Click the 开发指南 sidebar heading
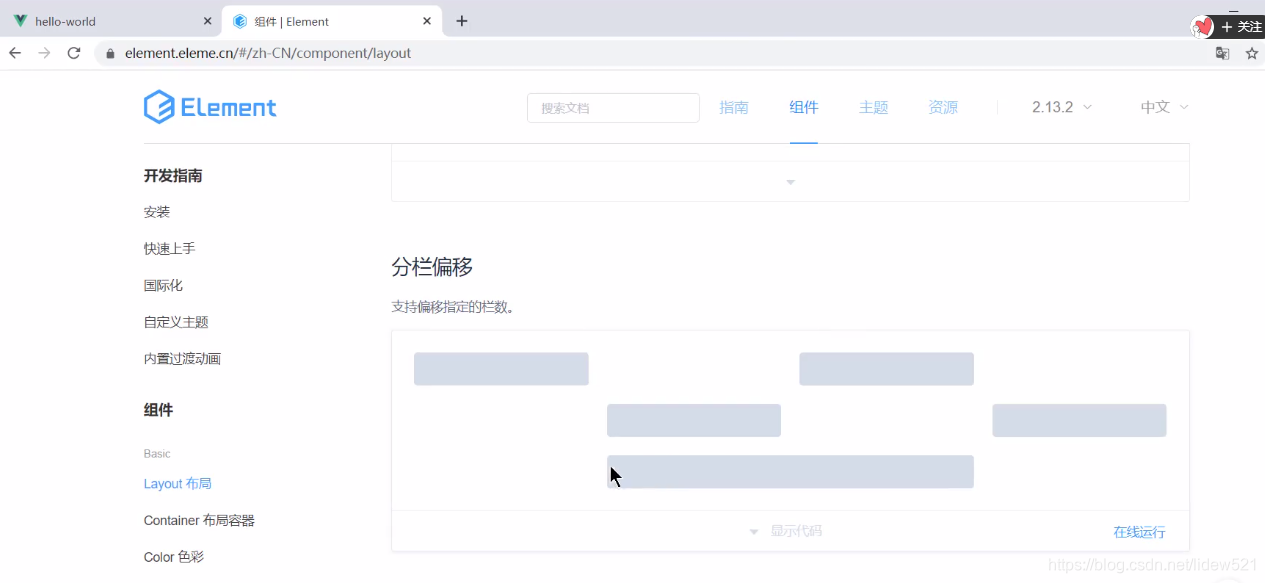Screen dimensions: 1265x583 click(x=173, y=175)
